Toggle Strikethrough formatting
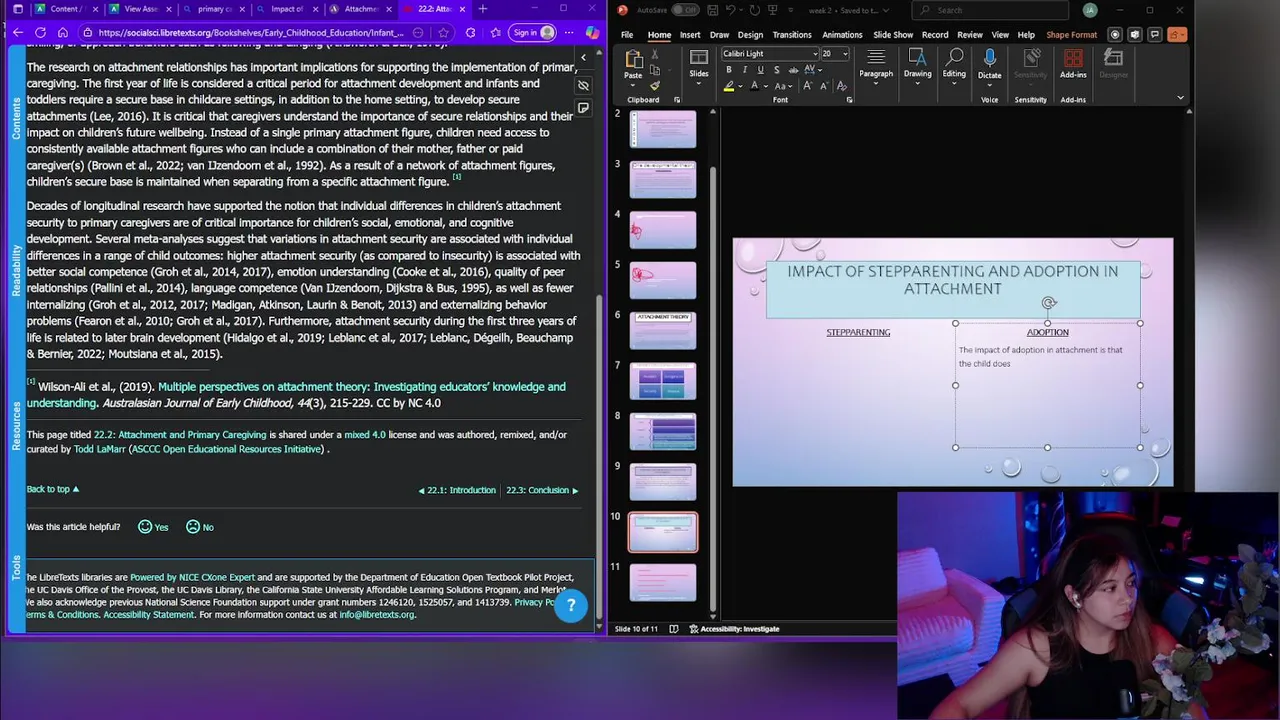 click(793, 70)
